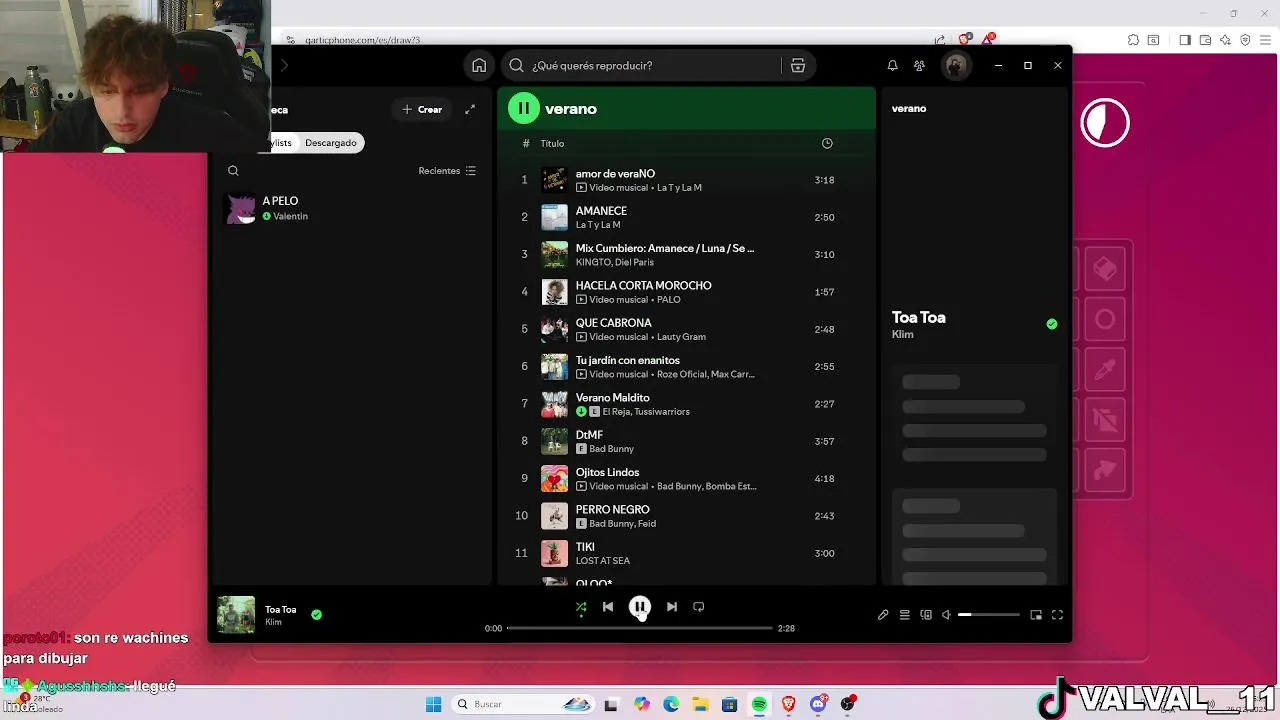Open lyrics microphone icon

(883, 615)
